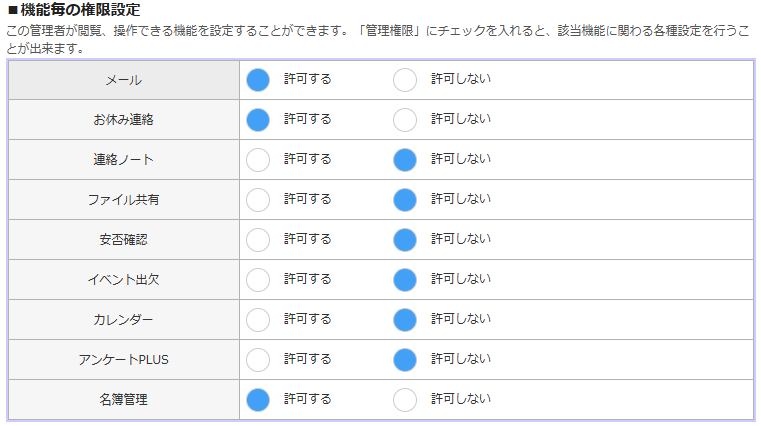
Task: Select 許可する for メール
Action: point(258,80)
